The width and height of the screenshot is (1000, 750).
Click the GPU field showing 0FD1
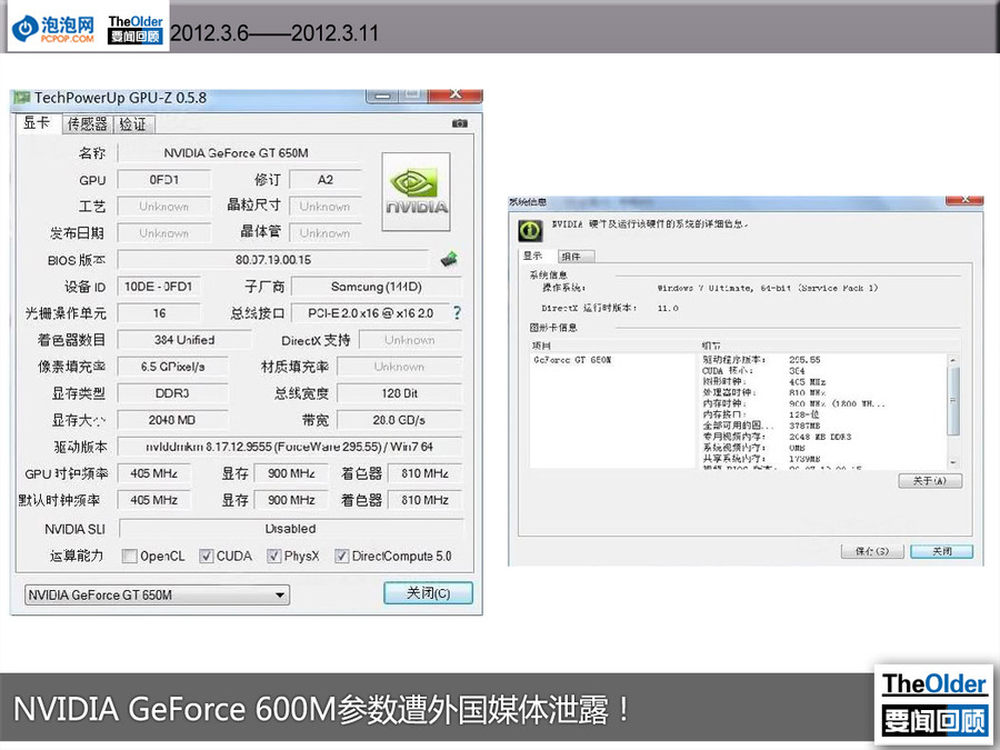tap(164, 180)
